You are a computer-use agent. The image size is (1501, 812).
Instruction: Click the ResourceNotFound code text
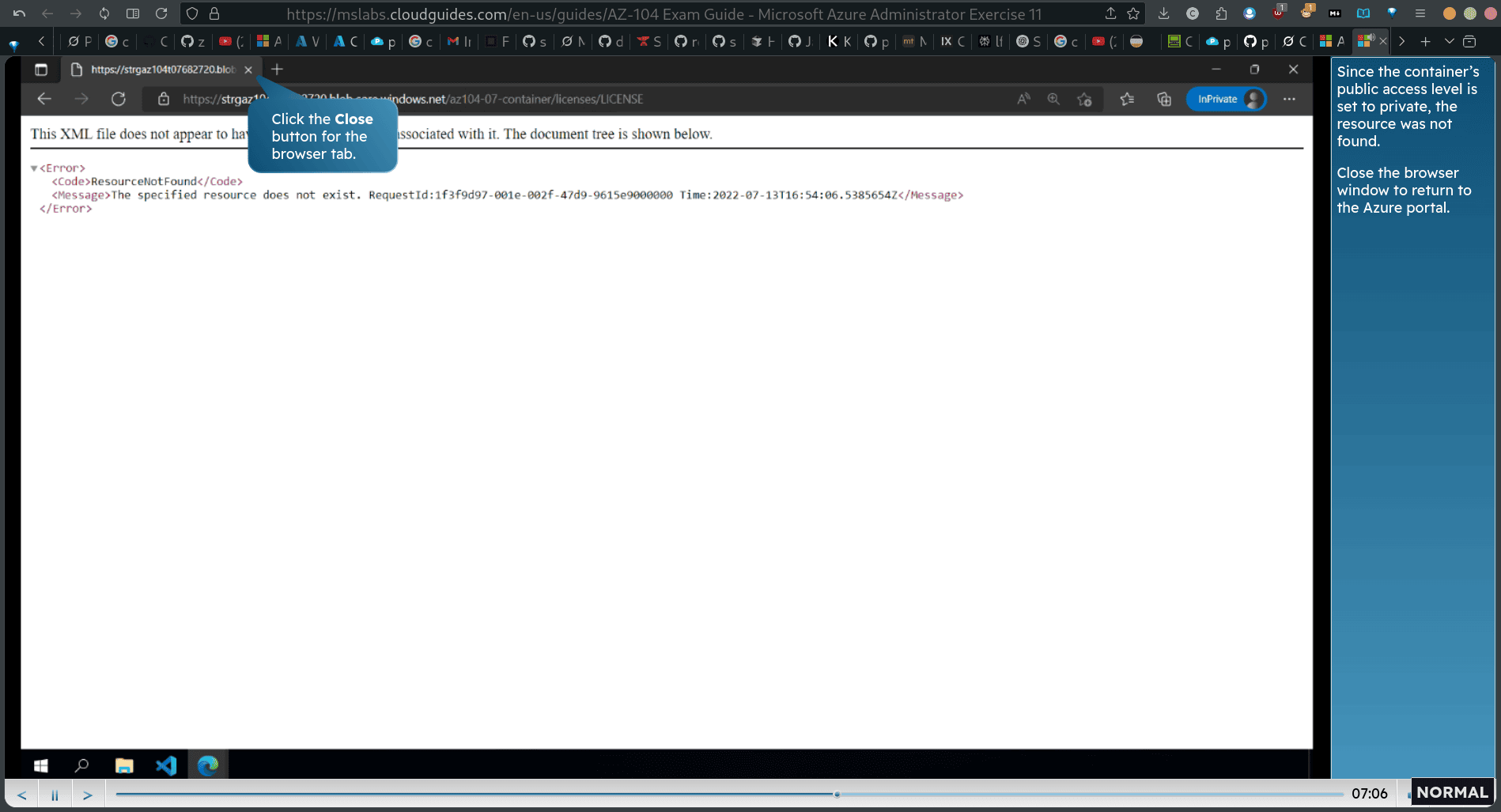click(143, 181)
